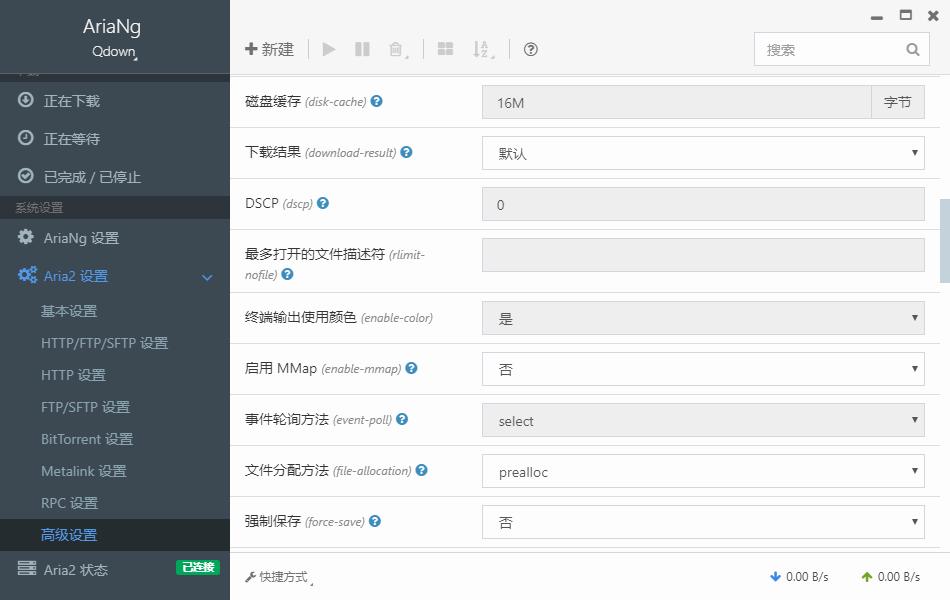The height and width of the screenshot is (600, 950).
Task: Open the 下载结果 默认 dropdown
Action: pyautogui.click(x=703, y=153)
